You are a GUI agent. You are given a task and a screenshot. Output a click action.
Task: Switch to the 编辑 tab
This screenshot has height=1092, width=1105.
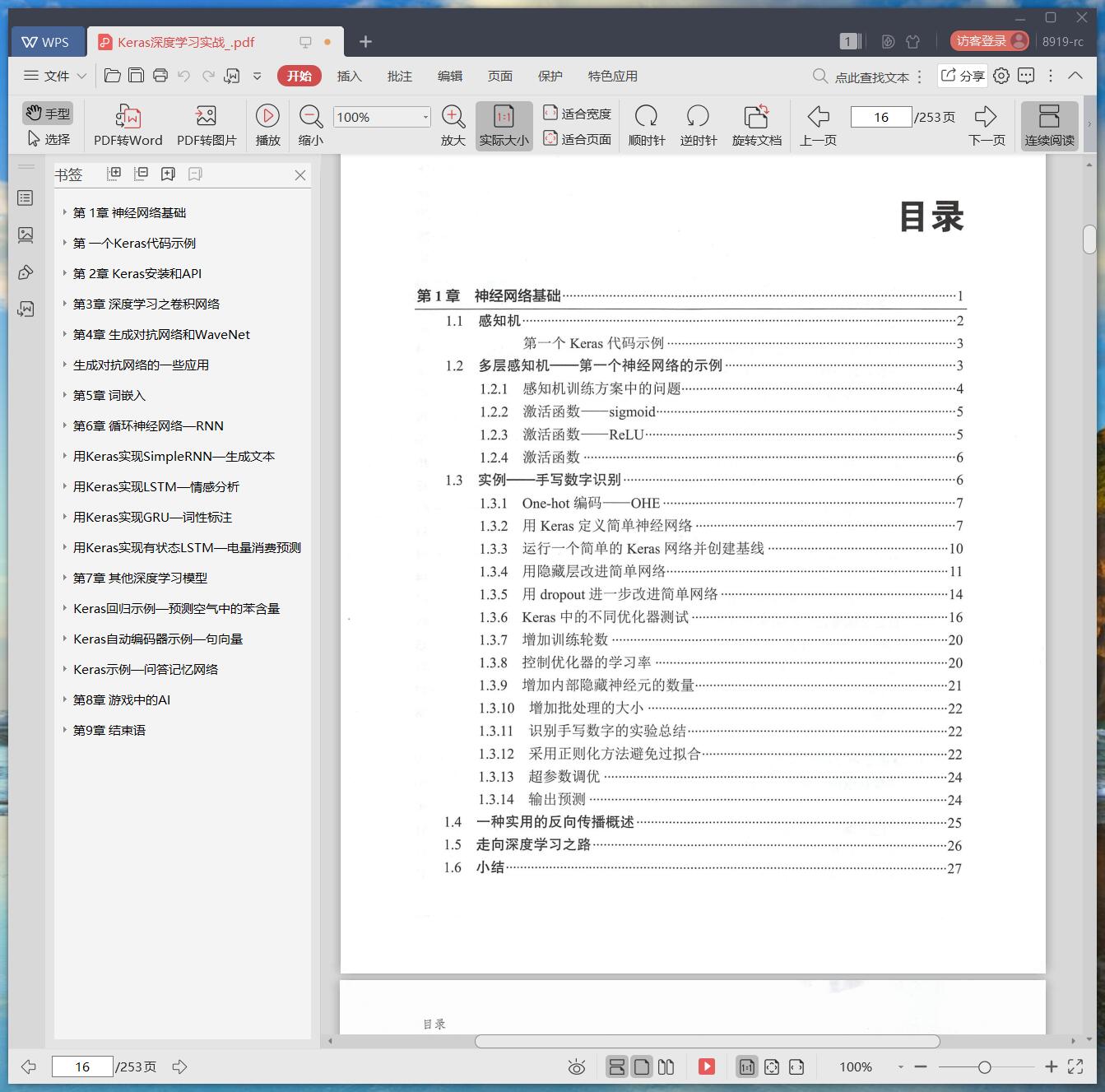click(x=449, y=76)
